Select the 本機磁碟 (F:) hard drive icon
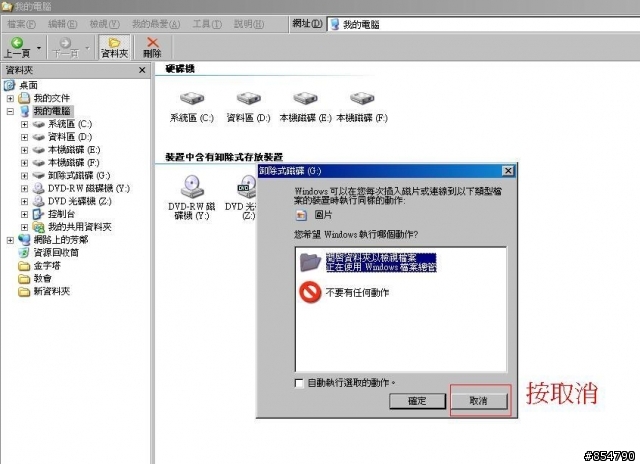Viewport: 640px width, 464px height. (x=362, y=98)
